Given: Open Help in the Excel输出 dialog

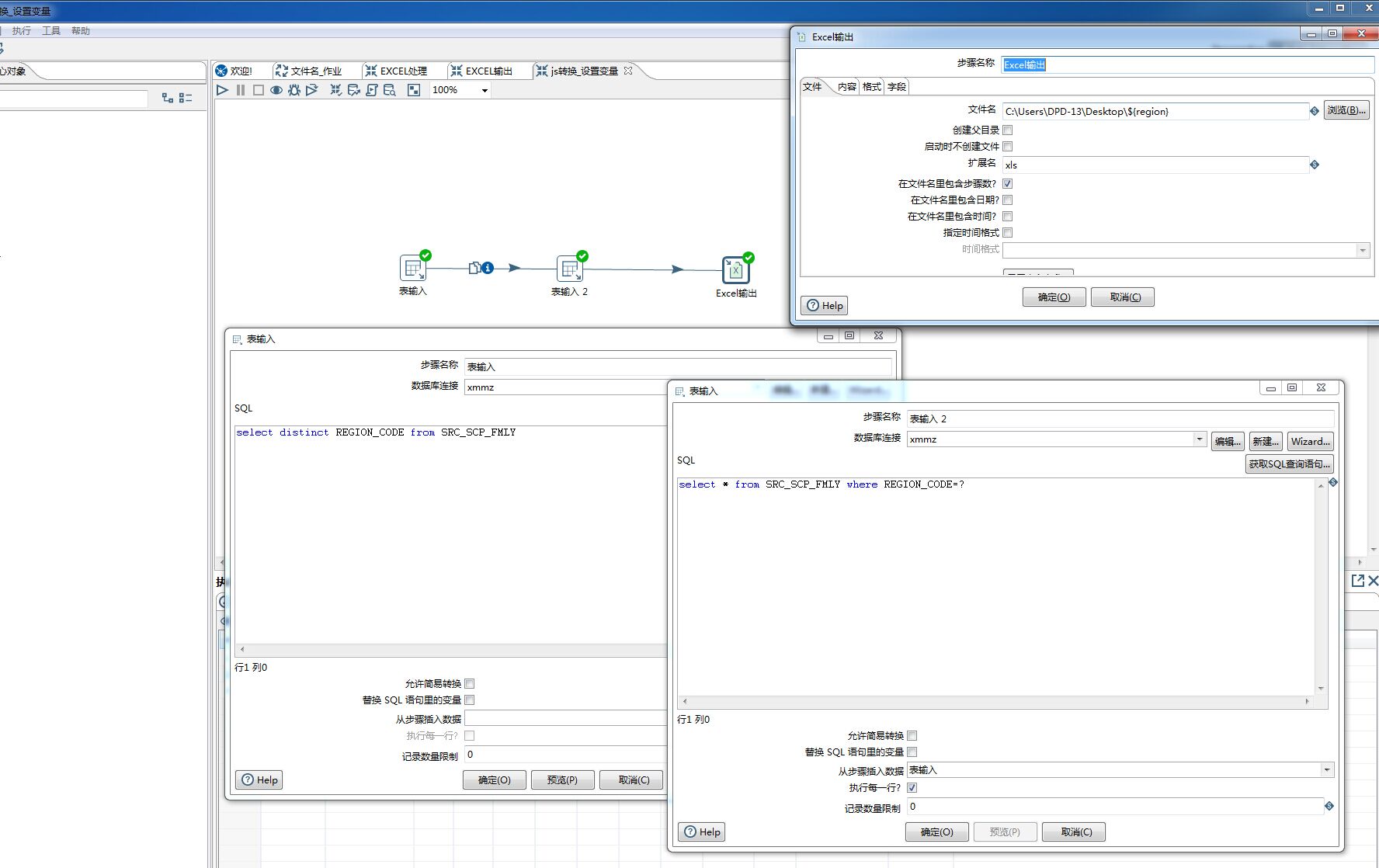Looking at the screenshot, I should pos(824,305).
